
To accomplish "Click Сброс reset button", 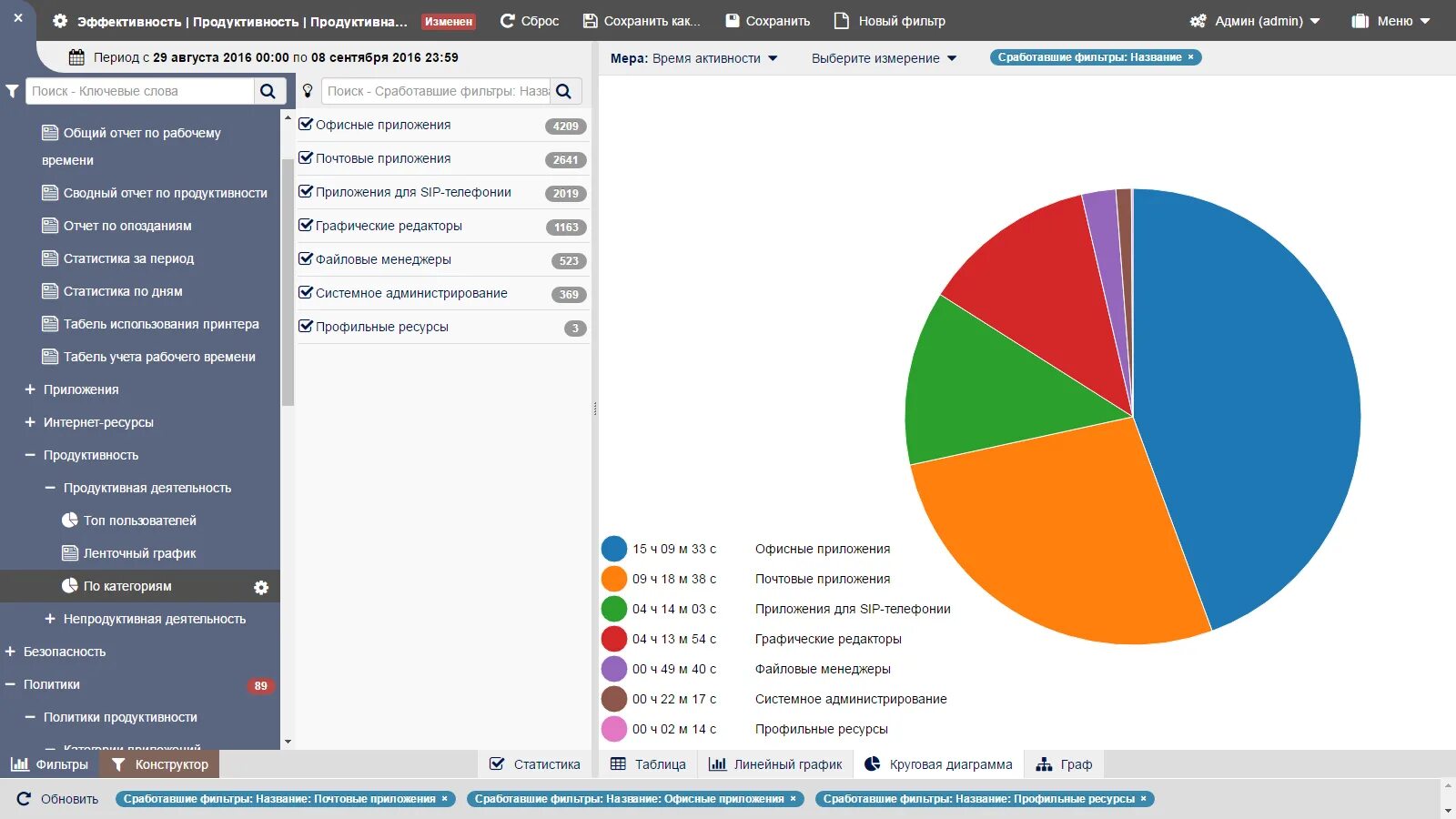I will [530, 20].
